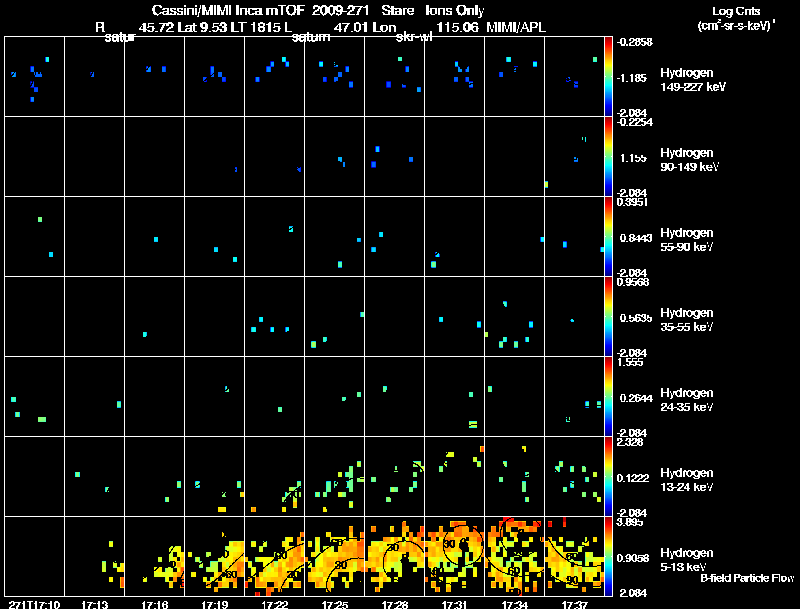This screenshot has height=609, width=800.
Task: Select the Hydrogen 35-55 keV row label
Action: pos(687,320)
